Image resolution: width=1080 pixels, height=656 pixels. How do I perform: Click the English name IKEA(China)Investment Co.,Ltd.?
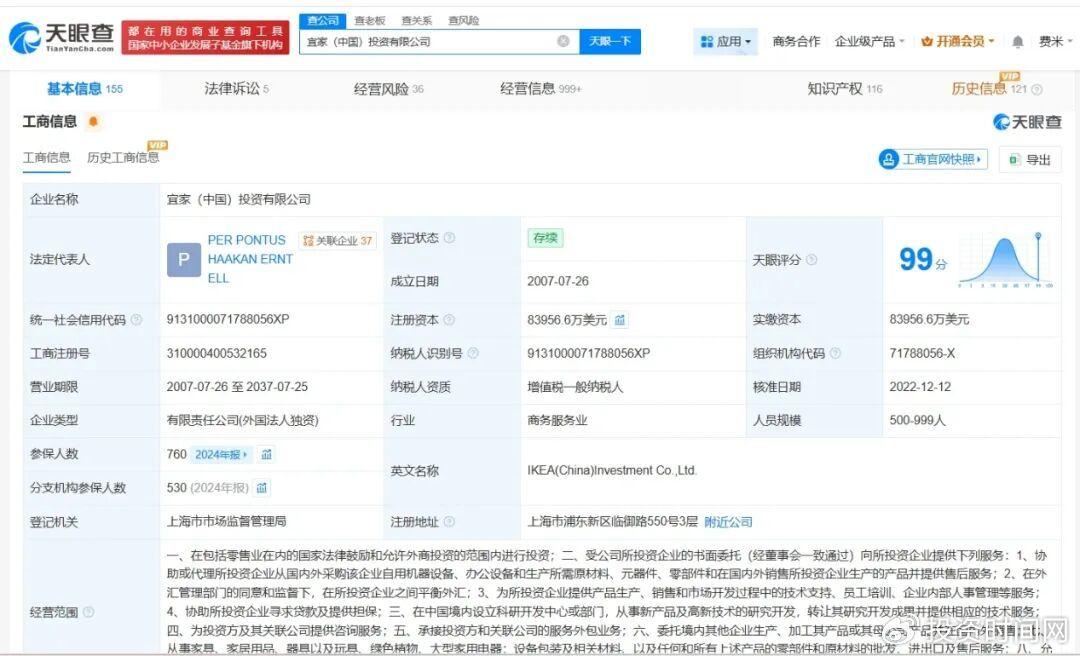(x=612, y=471)
